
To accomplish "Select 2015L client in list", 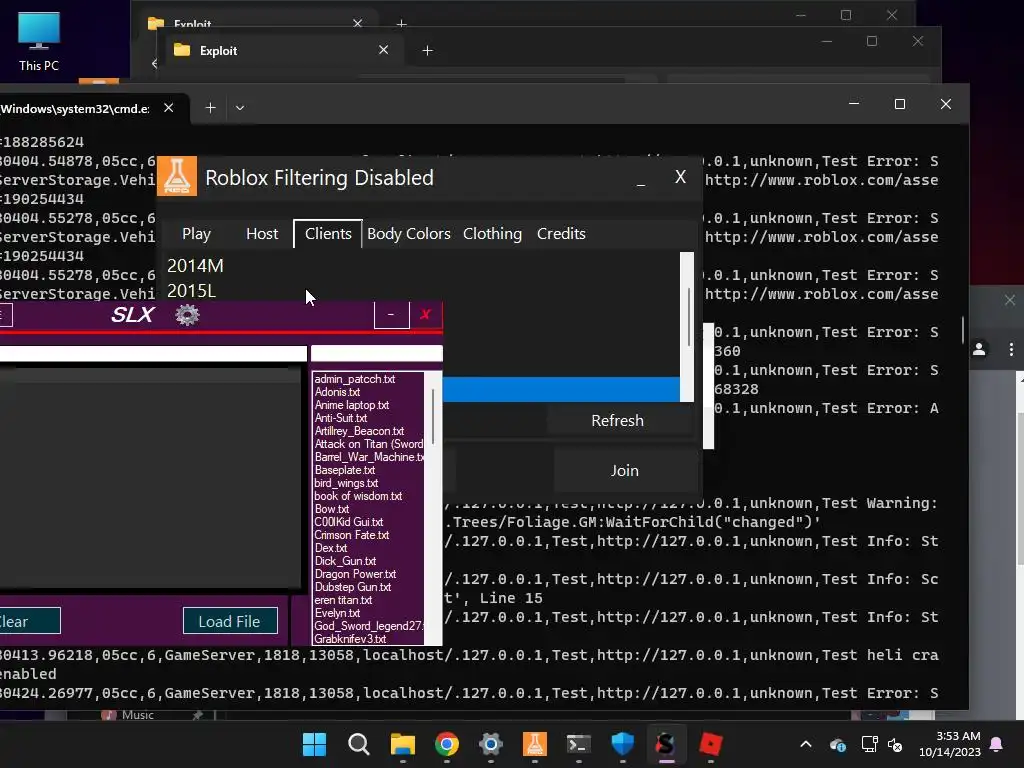I will (421, 291).
